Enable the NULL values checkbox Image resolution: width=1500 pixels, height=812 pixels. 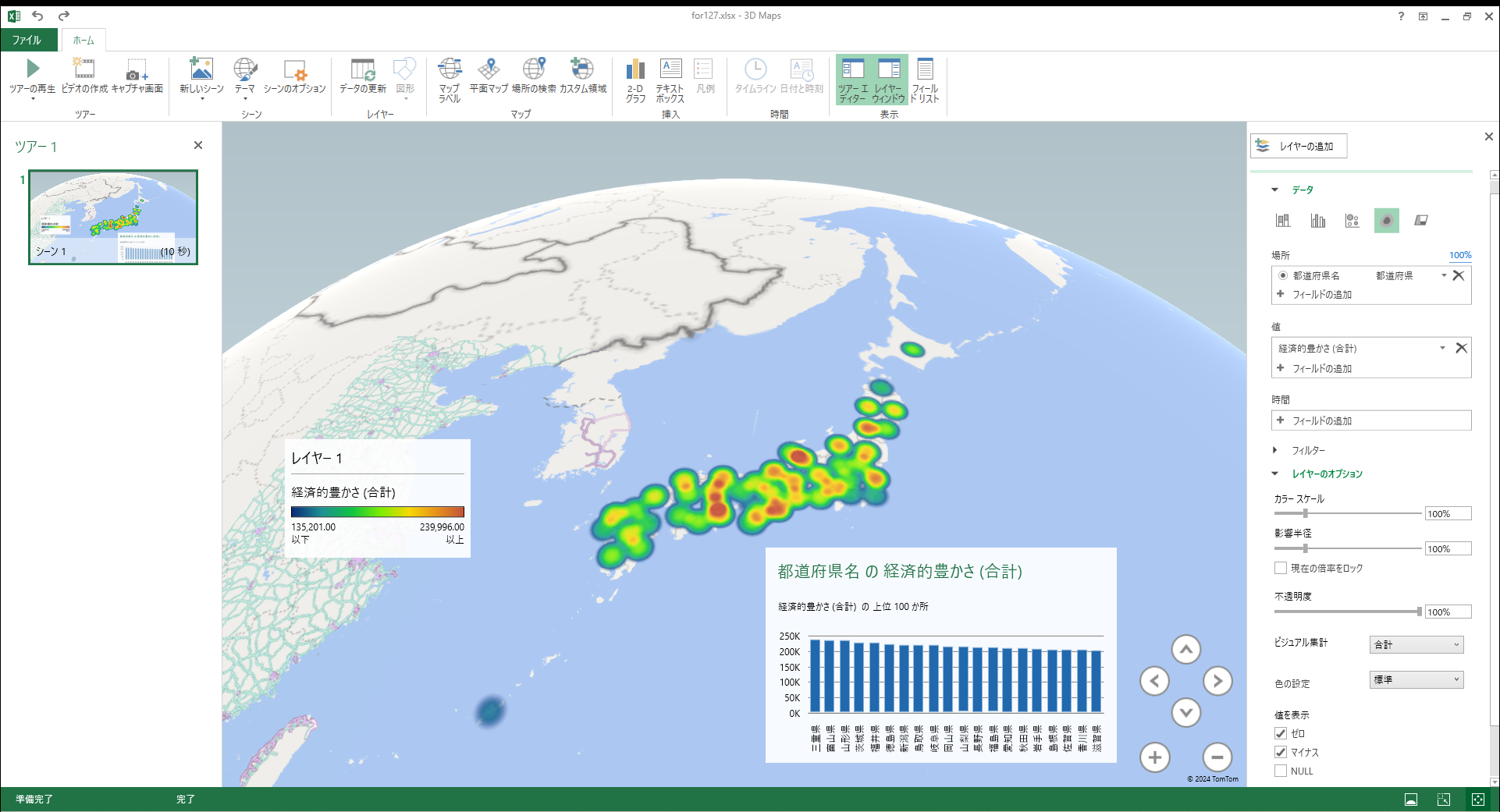1281,771
